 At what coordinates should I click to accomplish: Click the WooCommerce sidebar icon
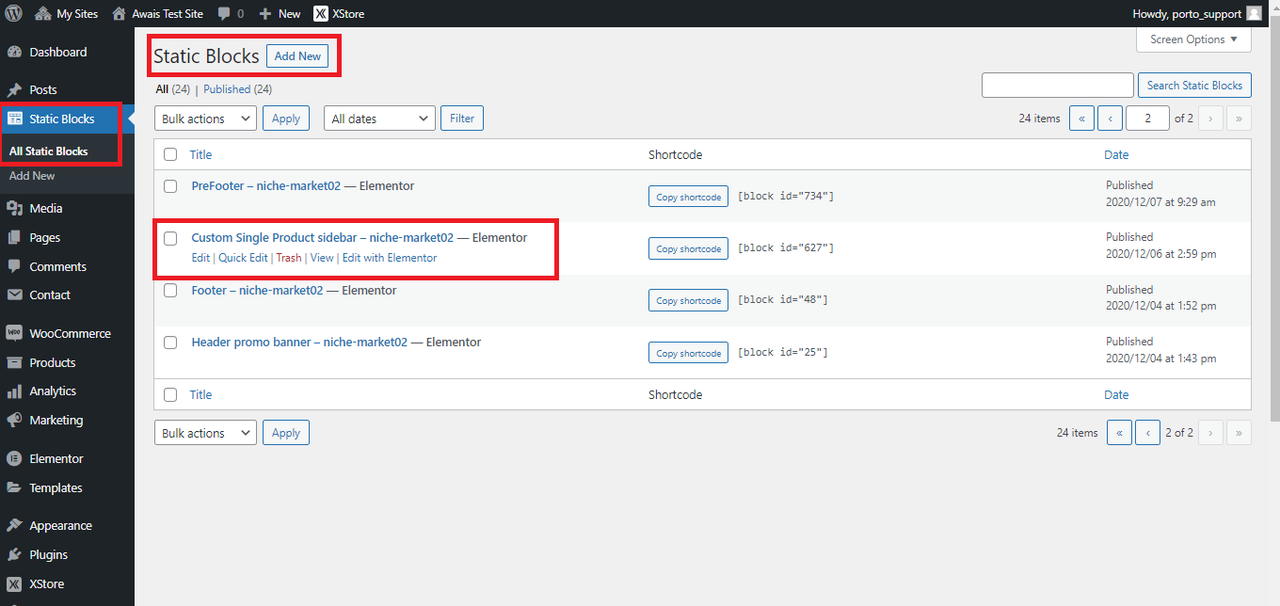(15, 334)
